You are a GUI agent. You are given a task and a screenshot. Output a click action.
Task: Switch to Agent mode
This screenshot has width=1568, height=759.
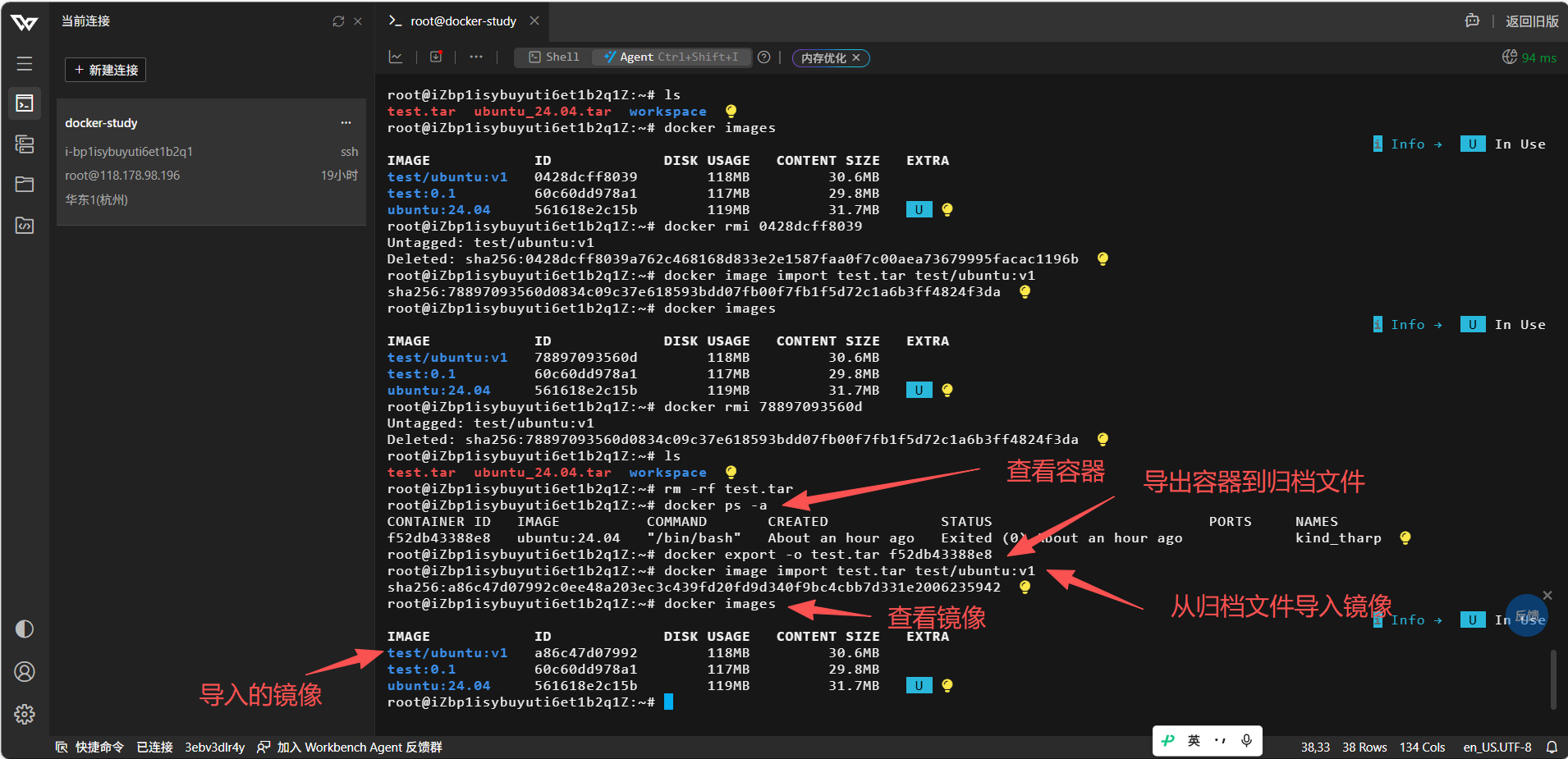click(x=672, y=57)
